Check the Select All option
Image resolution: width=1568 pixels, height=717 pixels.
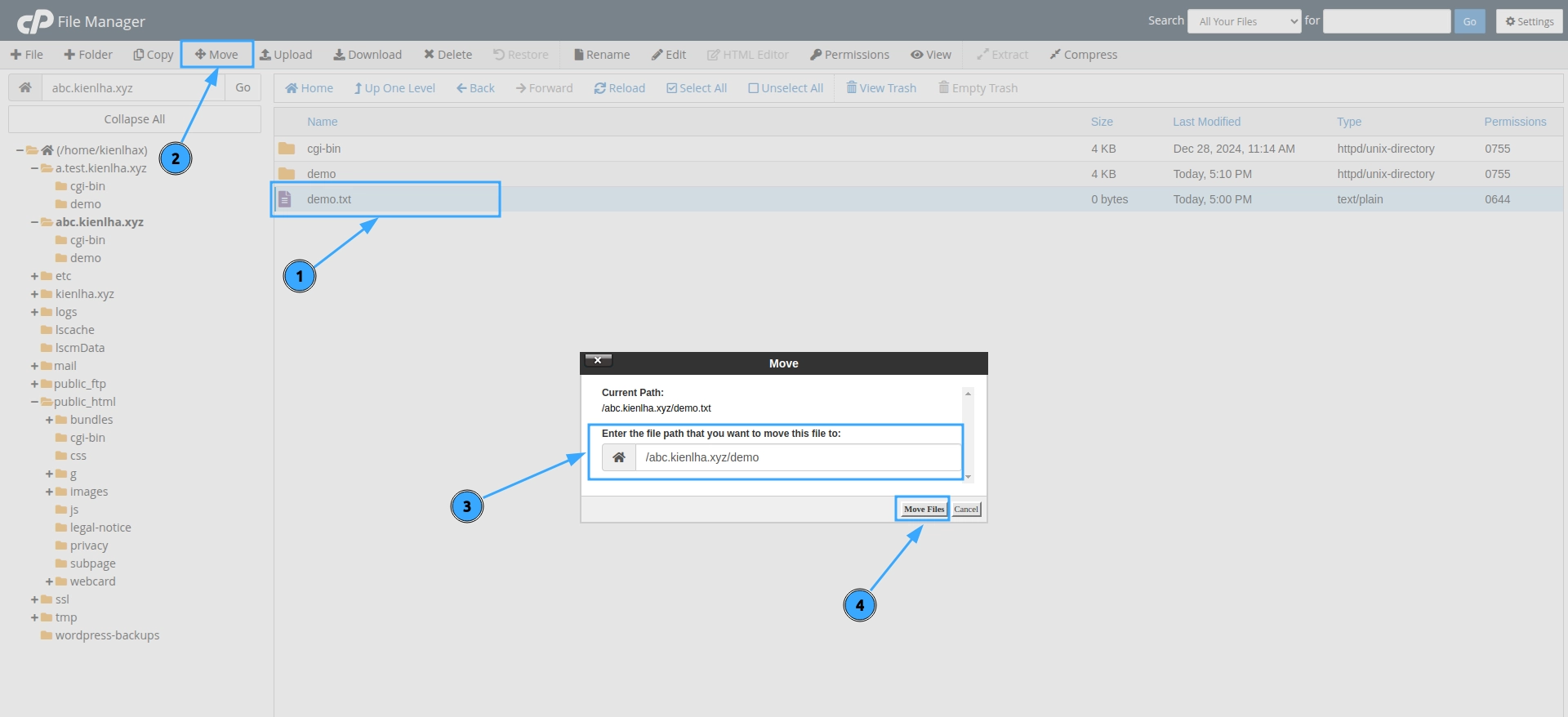pos(672,88)
